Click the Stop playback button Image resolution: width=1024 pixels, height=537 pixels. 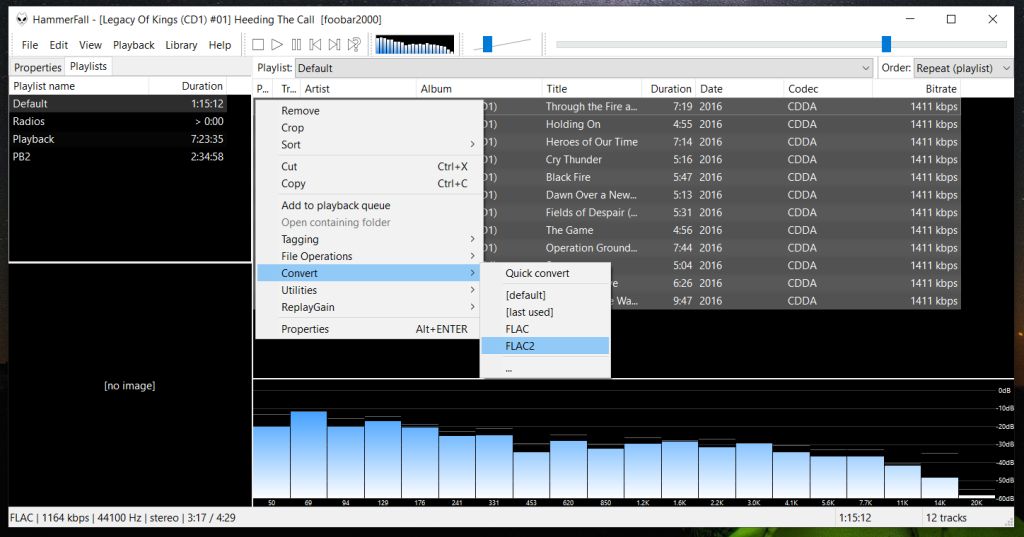pos(258,44)
